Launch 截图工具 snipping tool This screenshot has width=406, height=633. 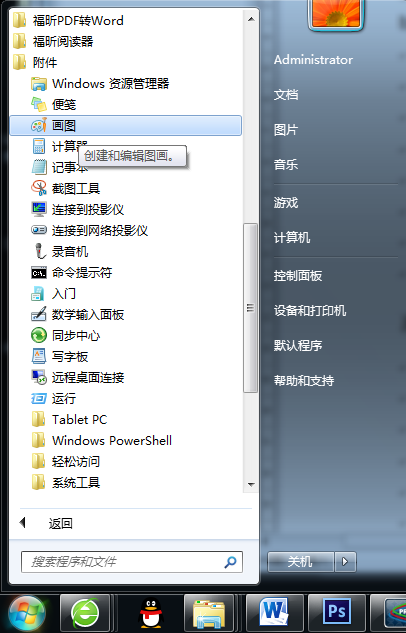tap(126, 189)
